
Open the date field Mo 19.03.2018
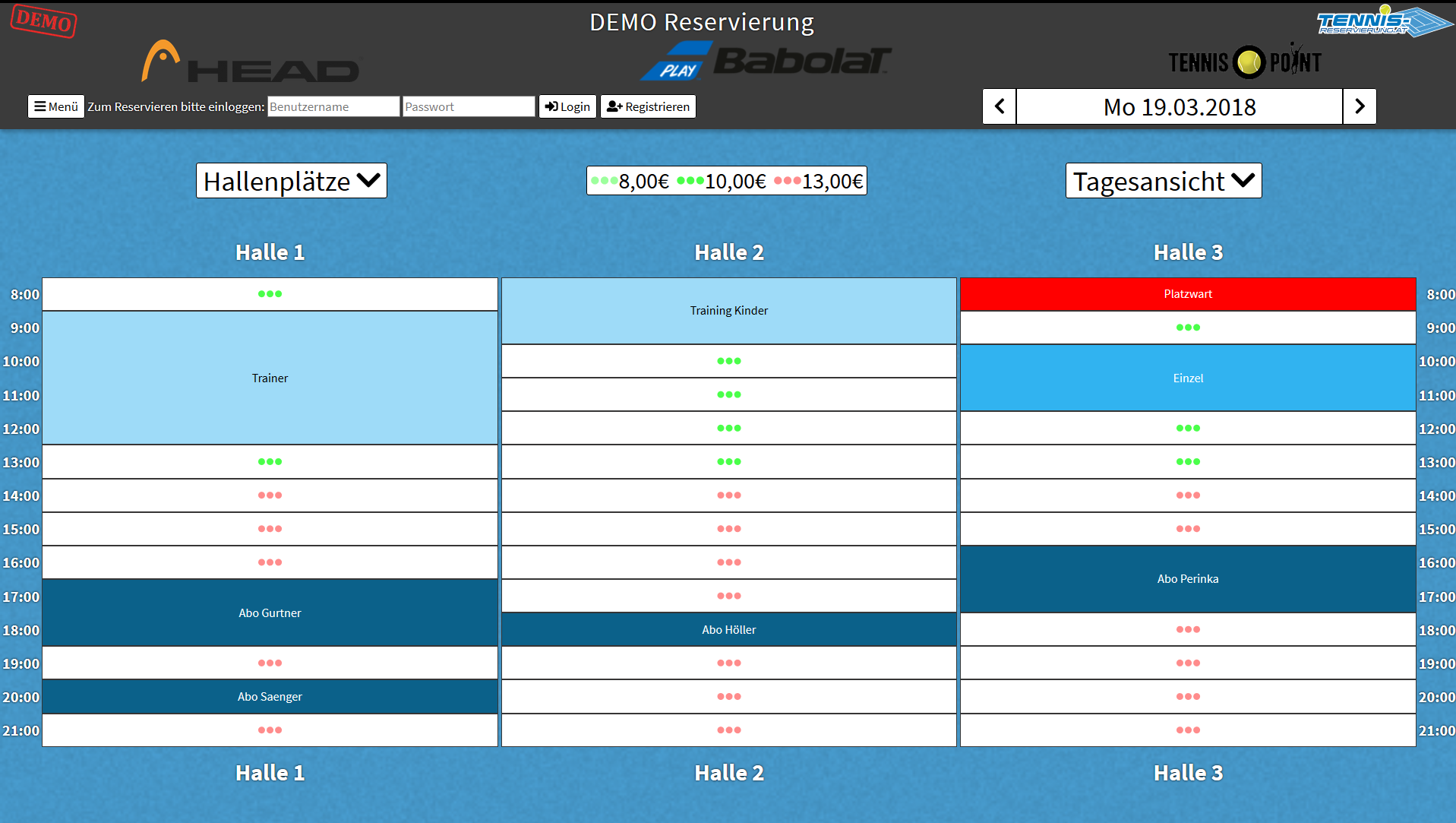point(1179,107)
